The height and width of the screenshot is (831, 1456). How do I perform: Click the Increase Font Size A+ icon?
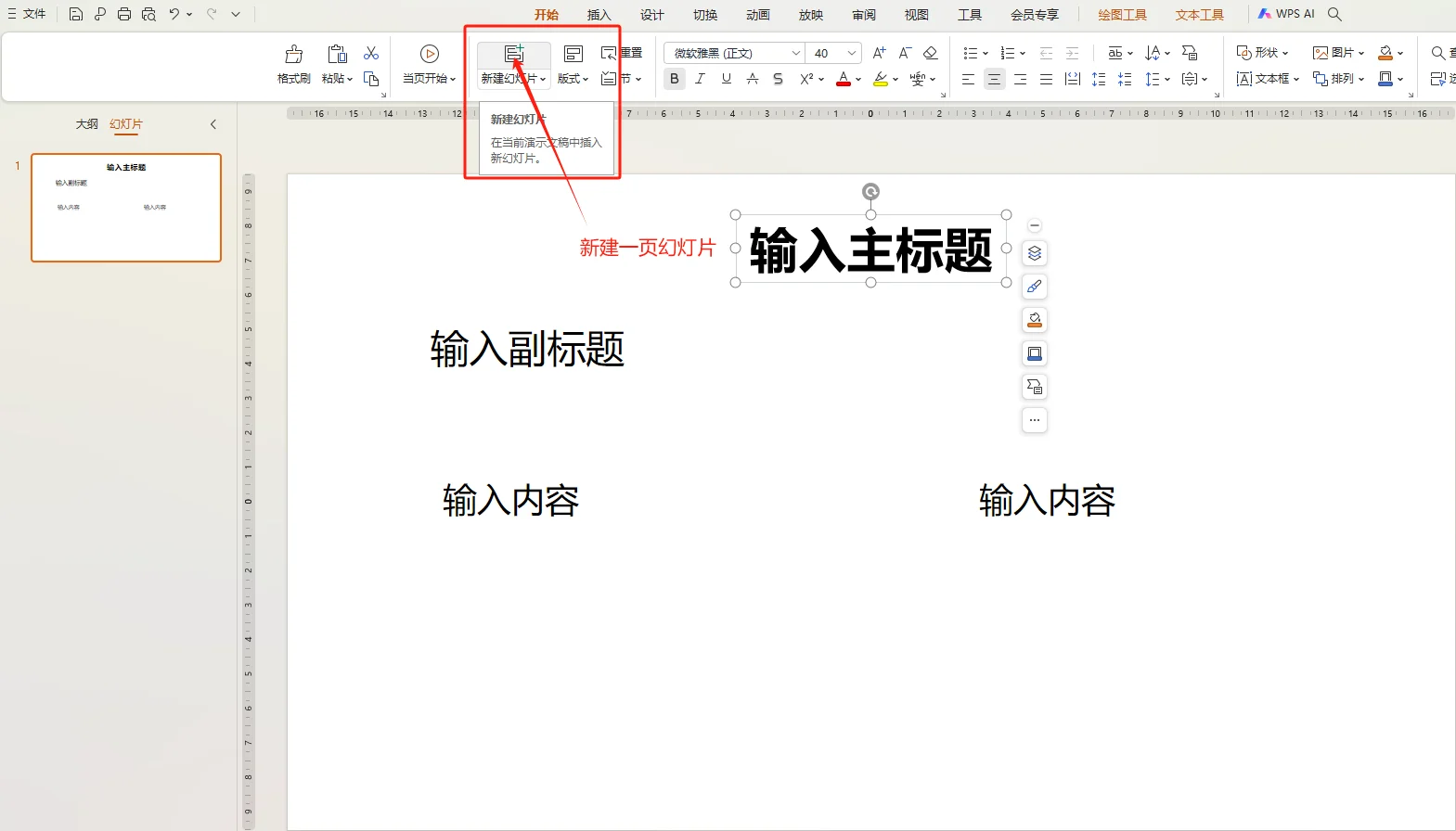[879, 53]
